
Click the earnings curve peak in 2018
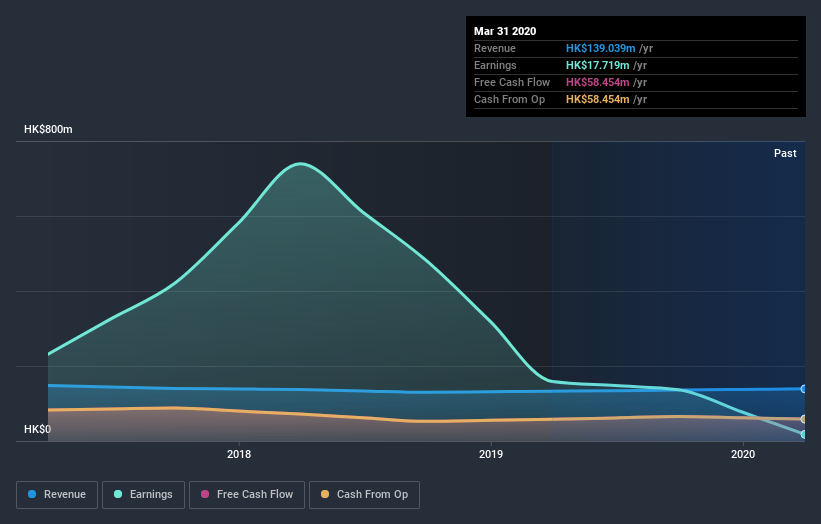[x=300, y=164]
